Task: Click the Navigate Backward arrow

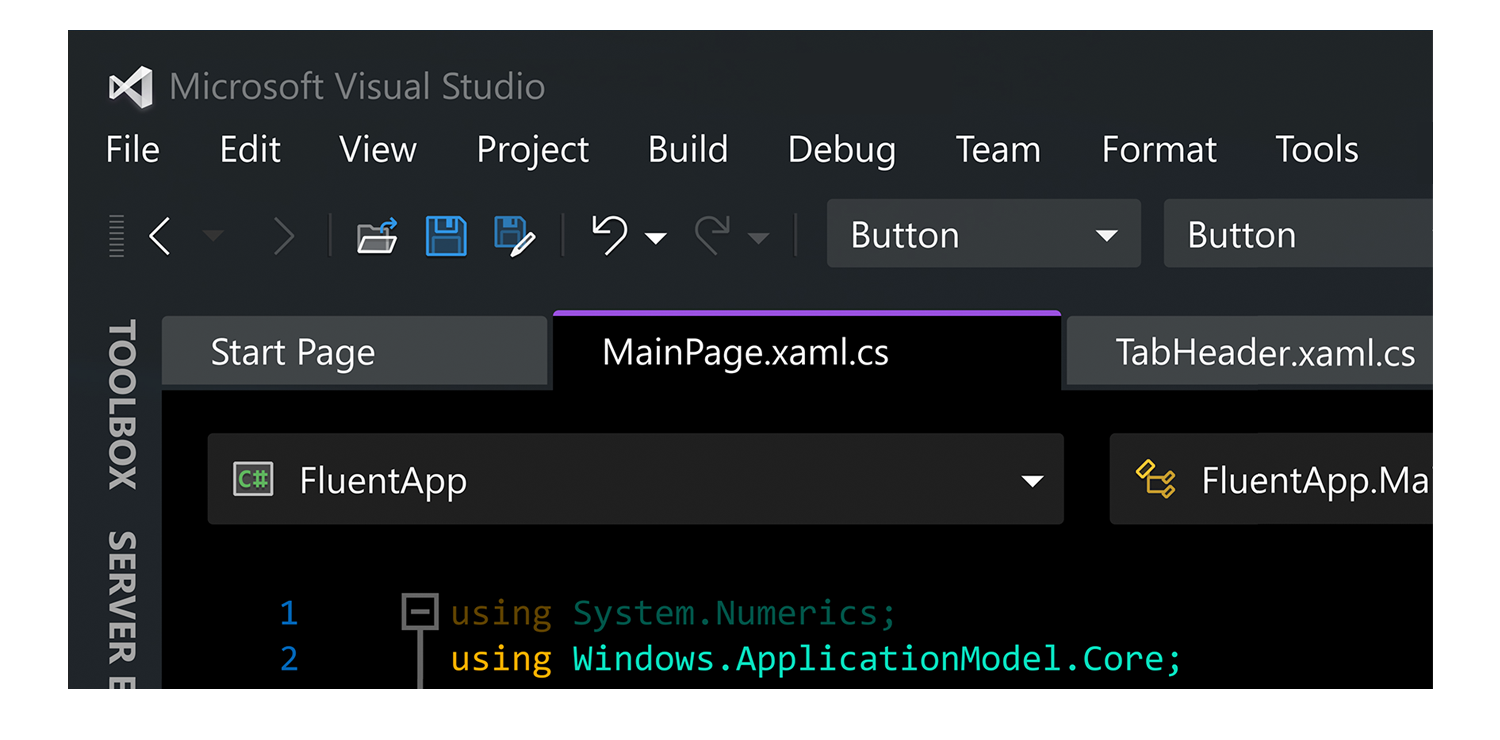Action: pos(160,235)
